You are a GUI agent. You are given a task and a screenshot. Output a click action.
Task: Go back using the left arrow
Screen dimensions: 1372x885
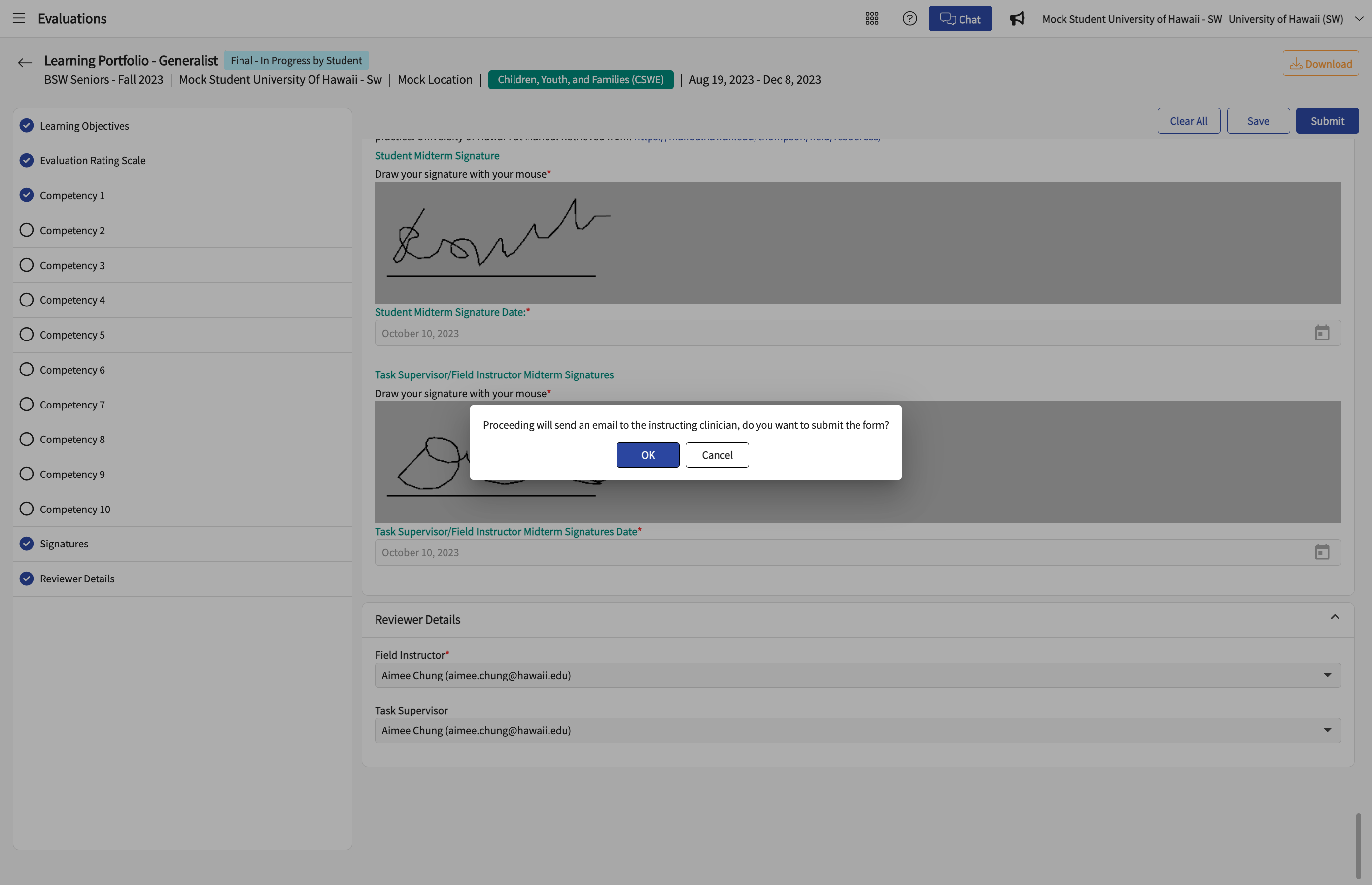[25, 63]
